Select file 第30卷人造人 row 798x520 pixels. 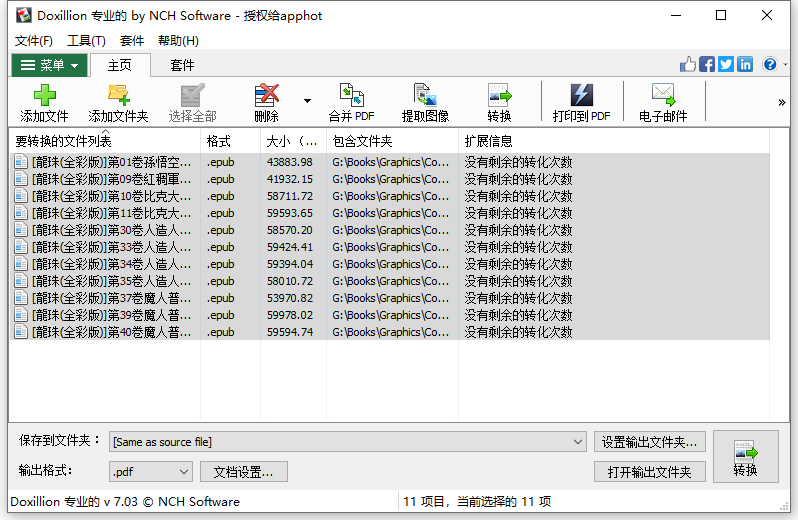[390, 230]
